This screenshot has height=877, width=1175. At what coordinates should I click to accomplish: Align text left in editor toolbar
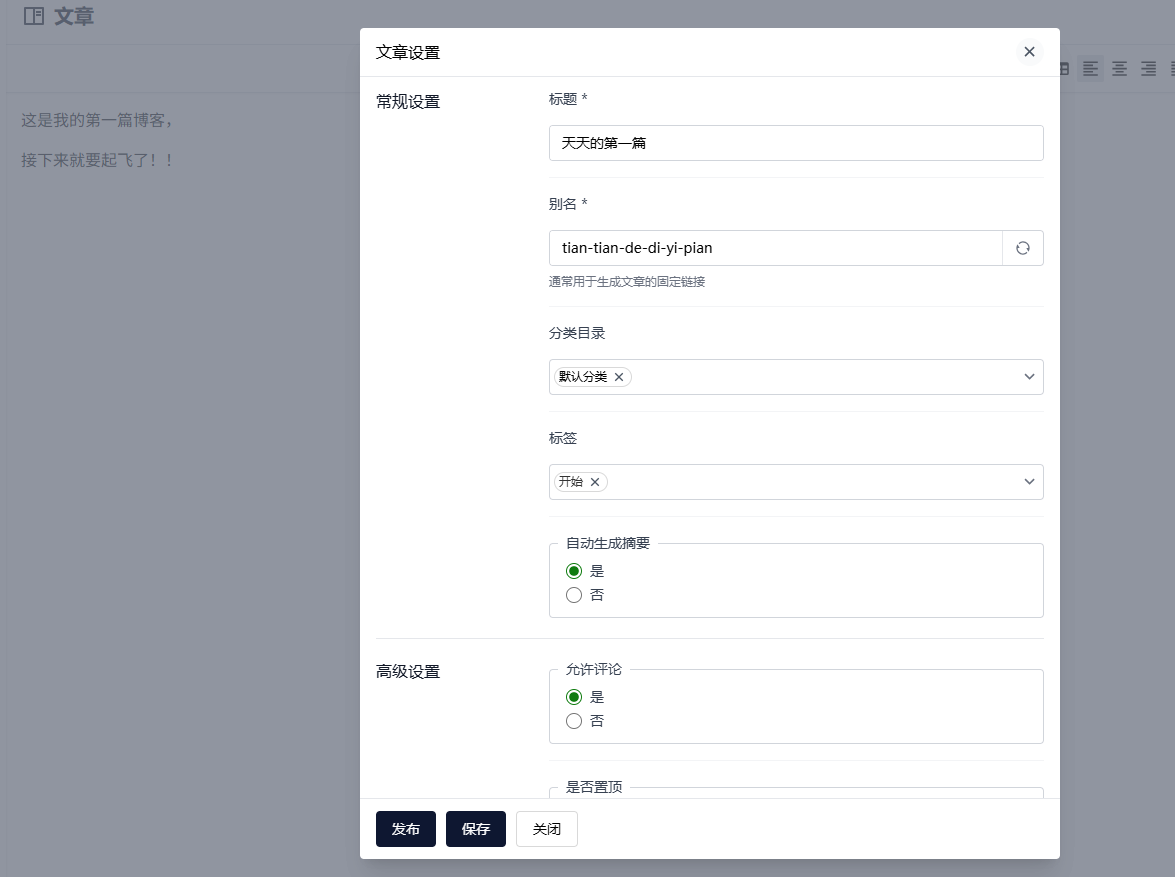[1090, 69]
